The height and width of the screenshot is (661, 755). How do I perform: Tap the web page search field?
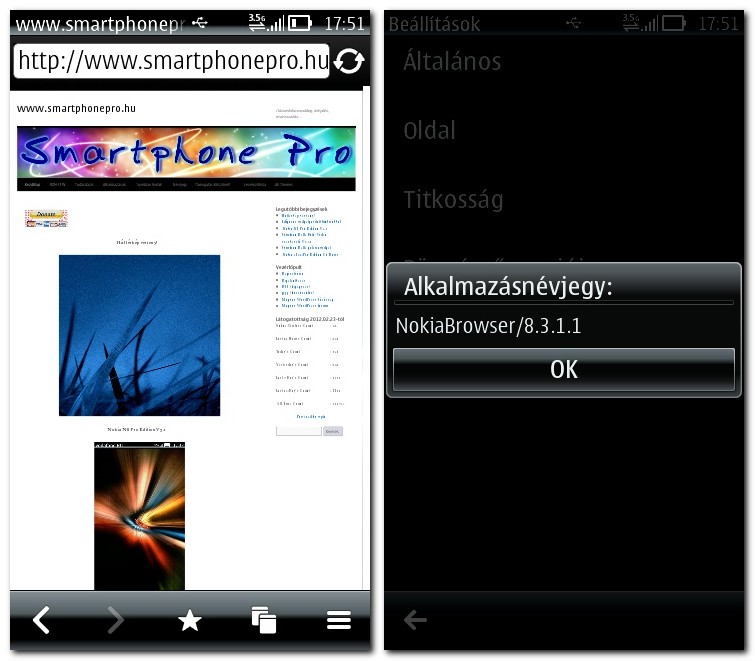[299, 431]
